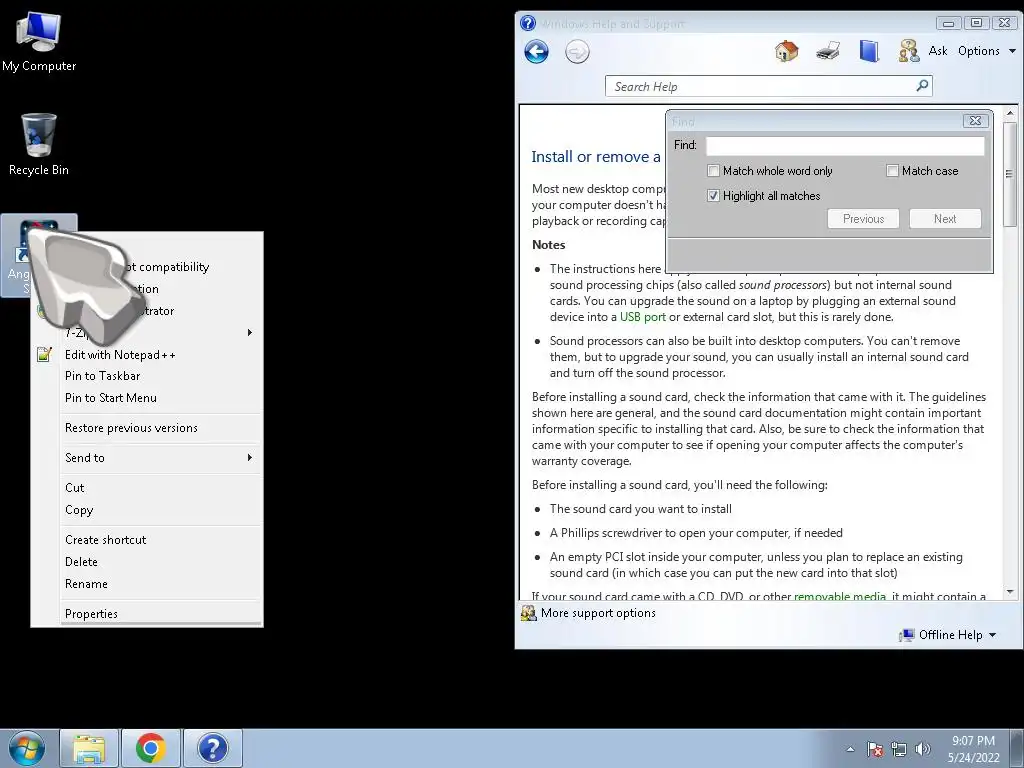Minimize the Help and Support window
This screenshot has width=1024, height=768.
click(x=948, y=23)
